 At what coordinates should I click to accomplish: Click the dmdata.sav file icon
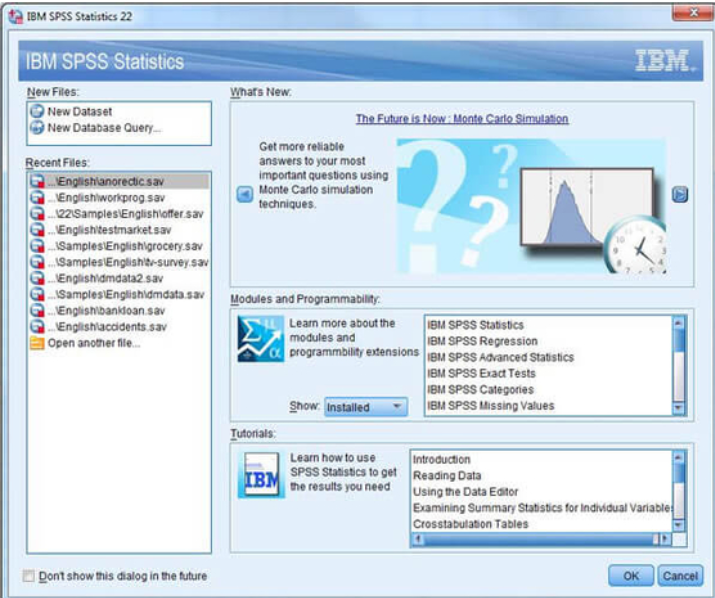point(37,295)
